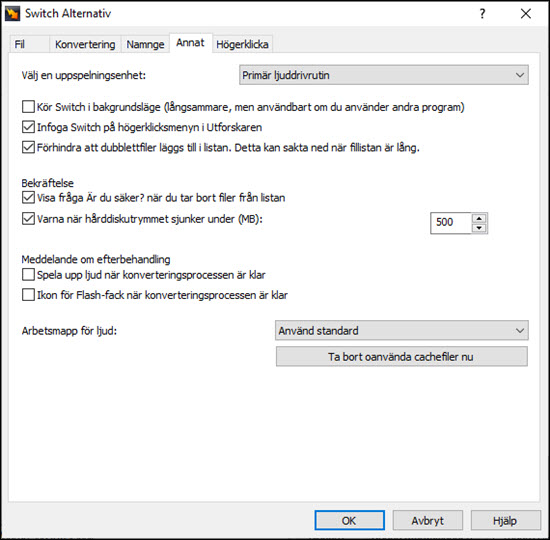Decrease the disk space MB value with down arrow
Viewport: 550px width, 540px height.
pyautogui.click(x=479, y=228)
